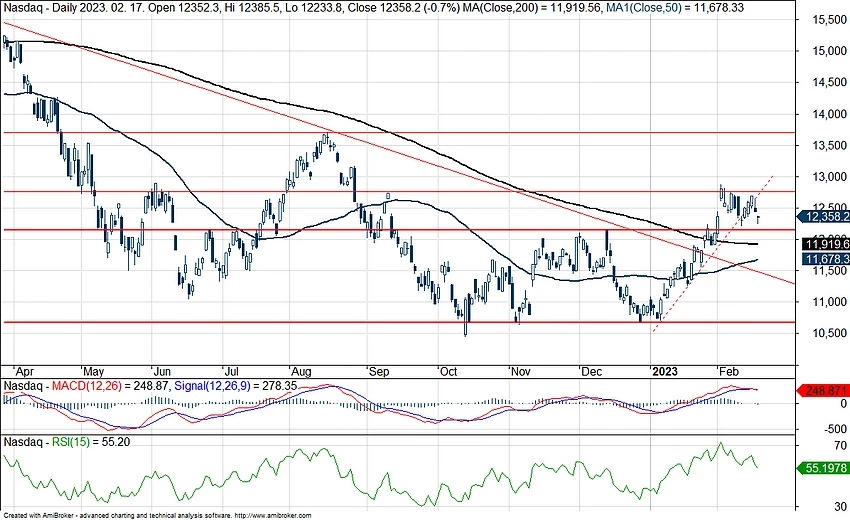This screenshot has width=850, height=520.
Task: Click the 55.1978 RSI value label
Action: [824, 467]
